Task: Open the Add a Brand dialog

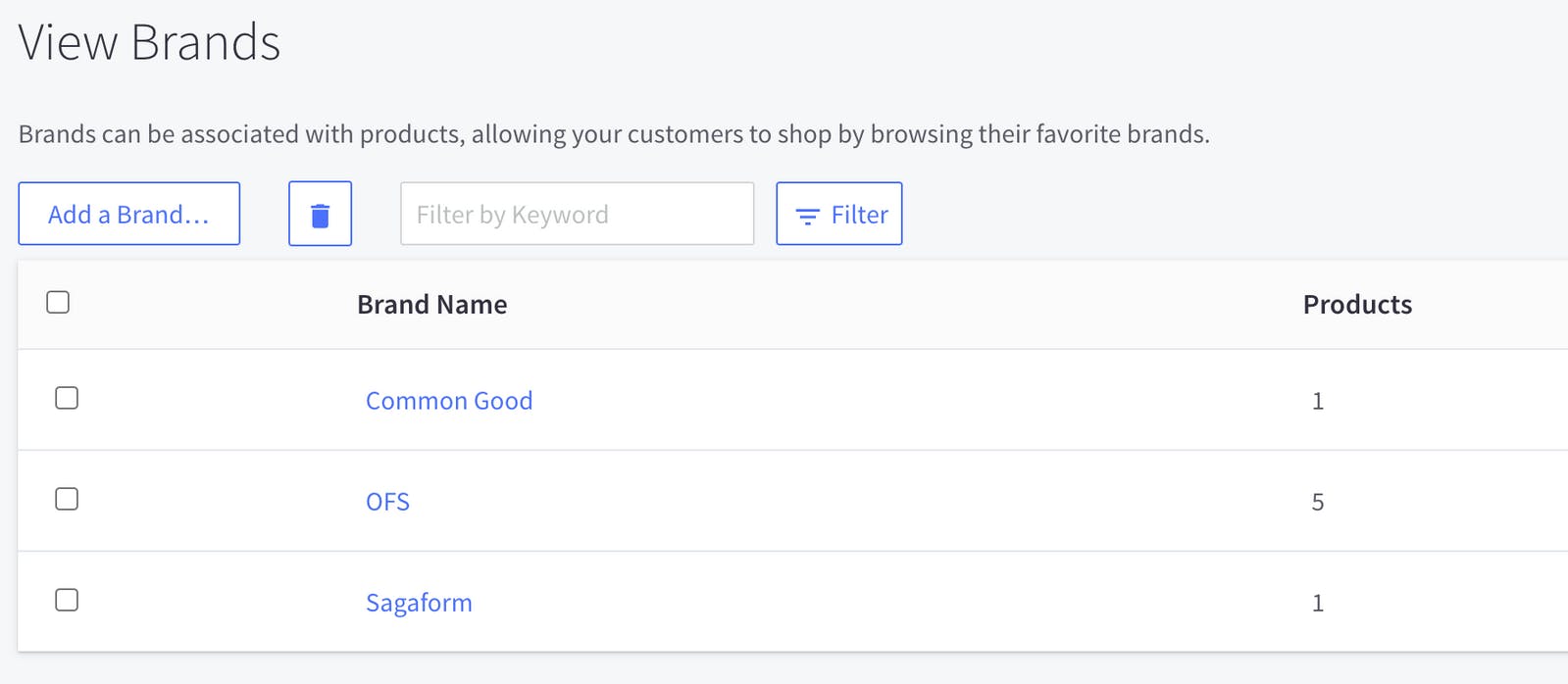Action: tap(128, 214)
